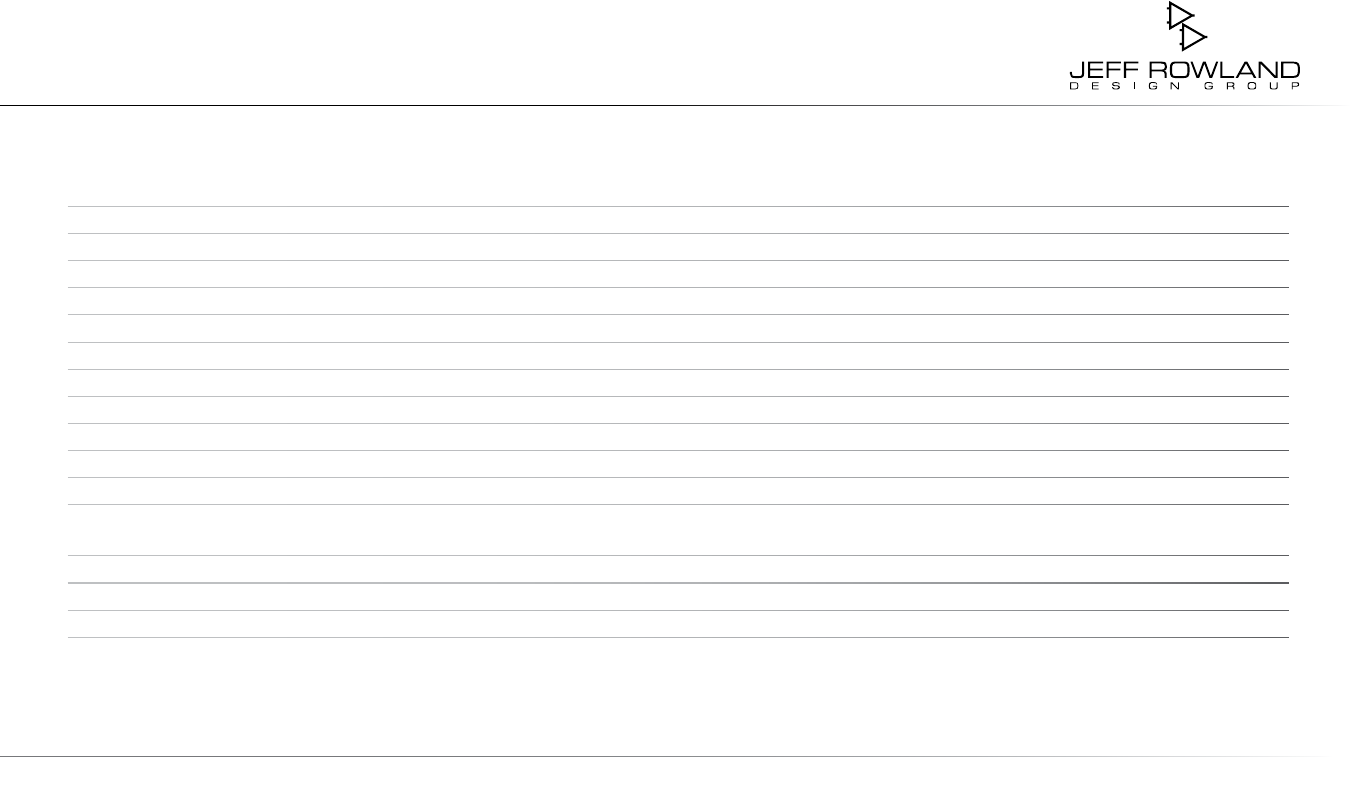Select the last empty row of the table
The image size is (1355, 799).
click(678, 624)
